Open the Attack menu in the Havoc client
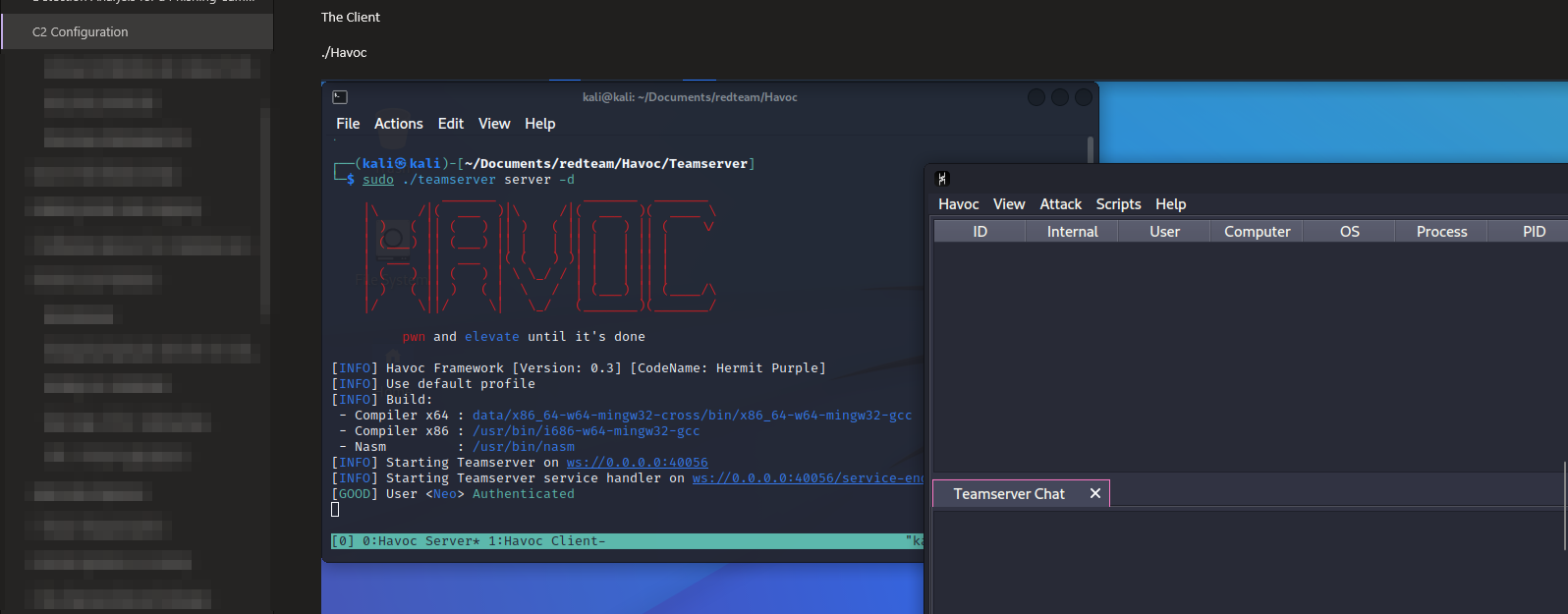This screenshot has height=614, width=1568. [1061, 204]
